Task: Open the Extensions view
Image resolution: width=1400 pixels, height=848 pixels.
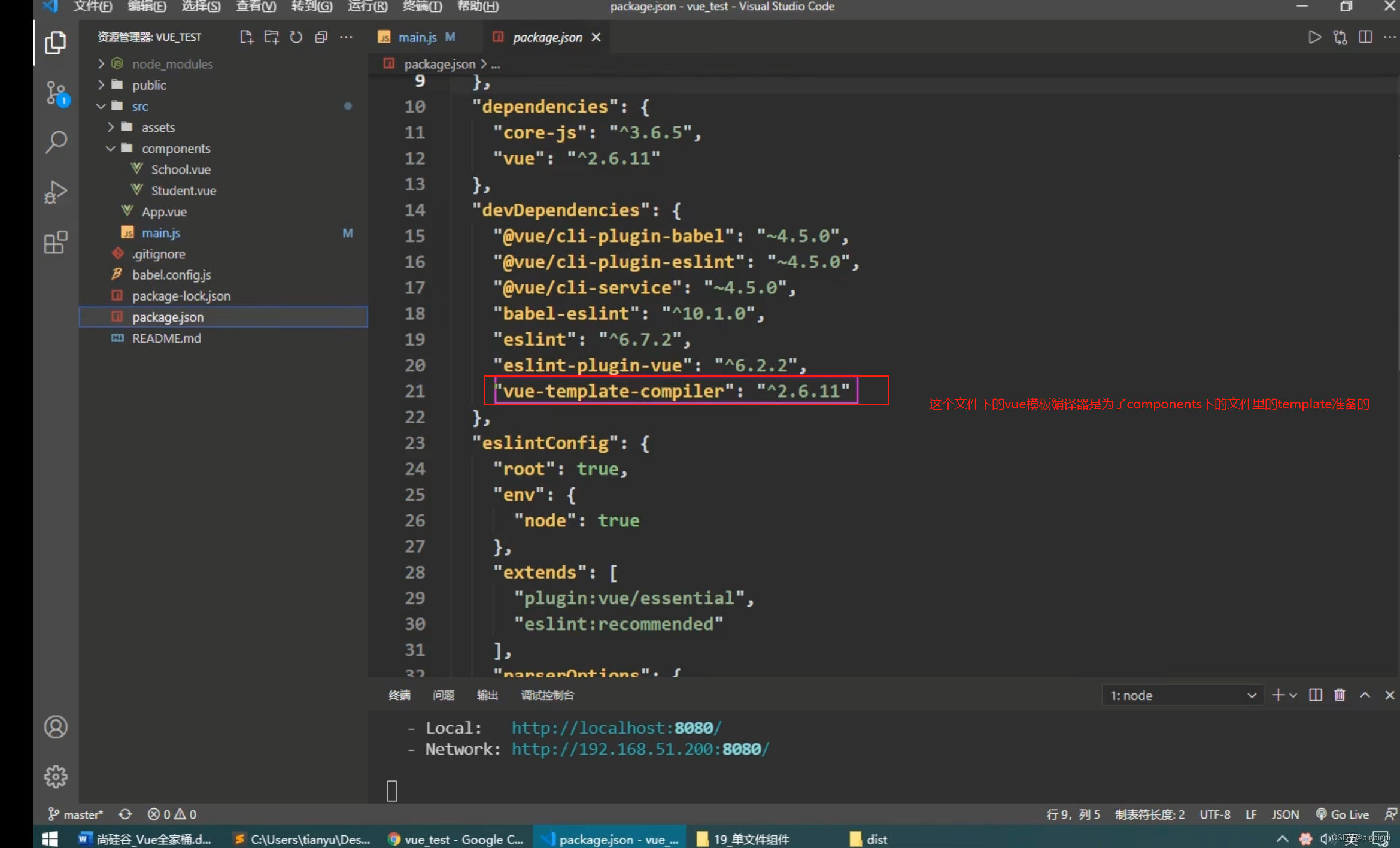Action: tap(55, 242)
